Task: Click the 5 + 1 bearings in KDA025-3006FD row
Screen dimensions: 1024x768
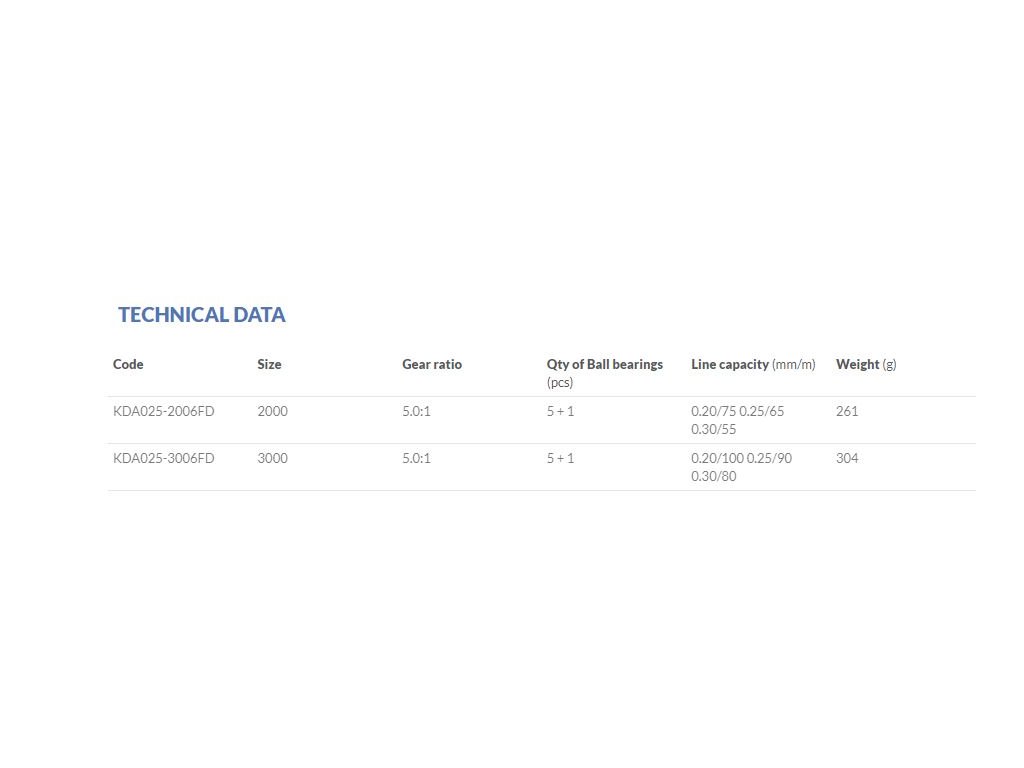Action: click(560, 458)
